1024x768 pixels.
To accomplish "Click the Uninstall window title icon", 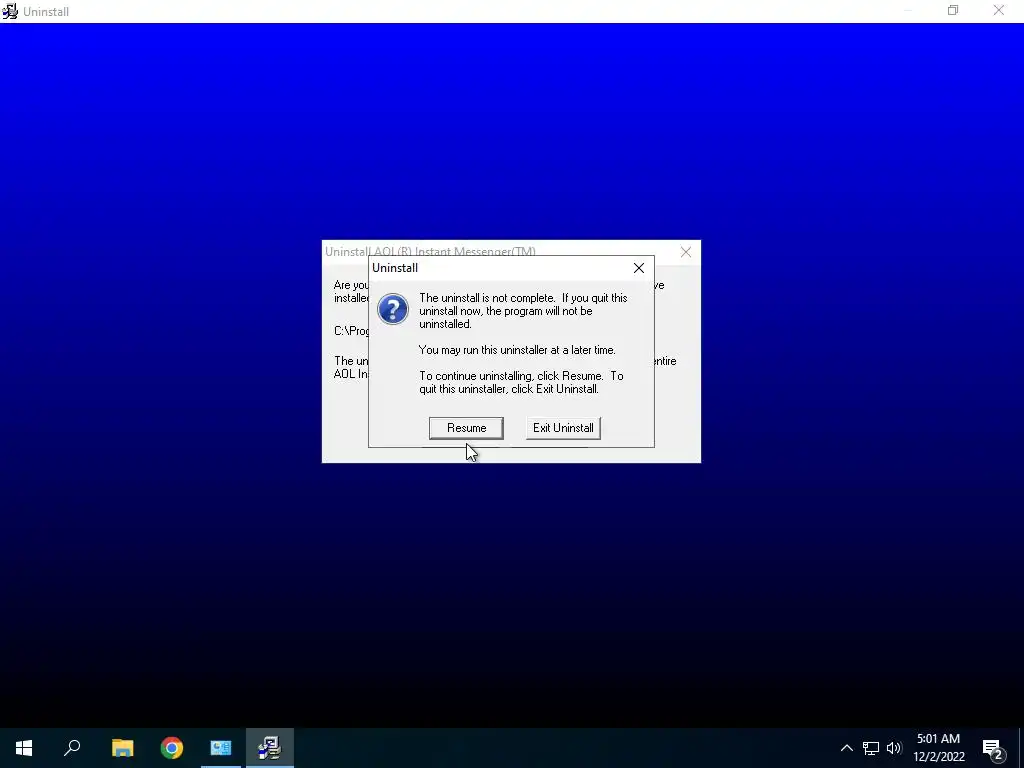I will 10,11.
